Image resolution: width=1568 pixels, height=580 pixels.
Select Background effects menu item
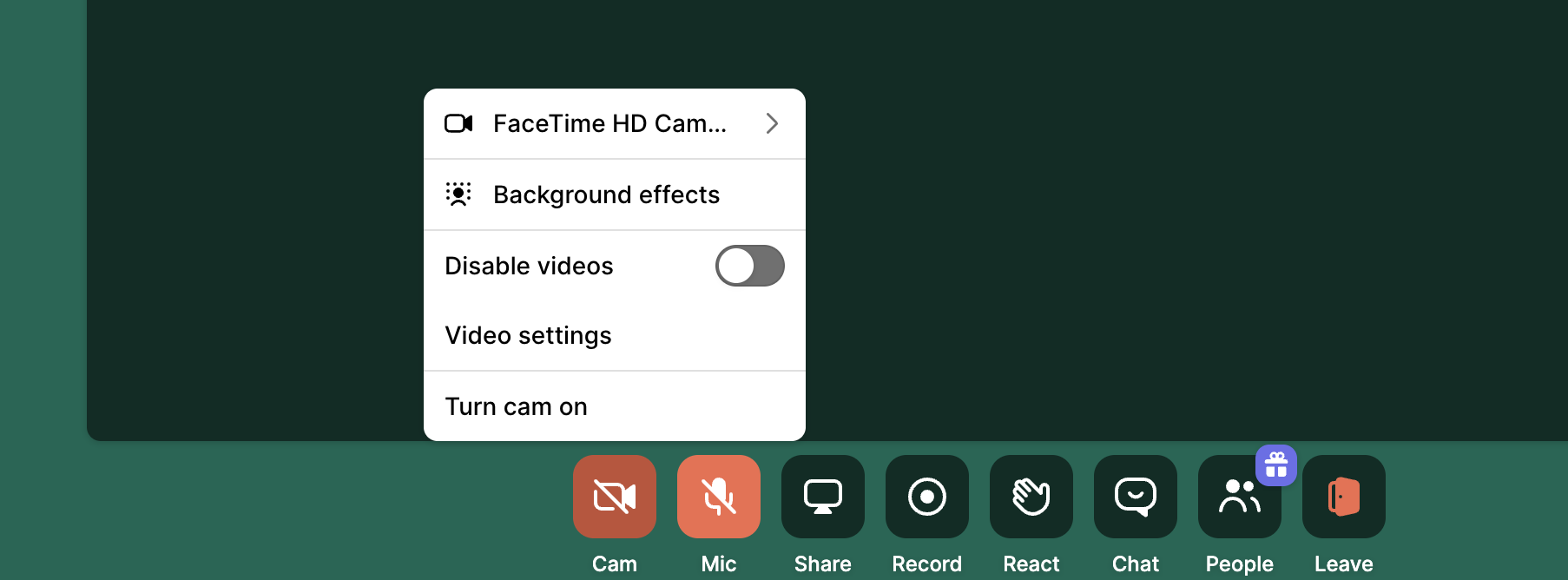pyautogui.click(x=606, y=194)
